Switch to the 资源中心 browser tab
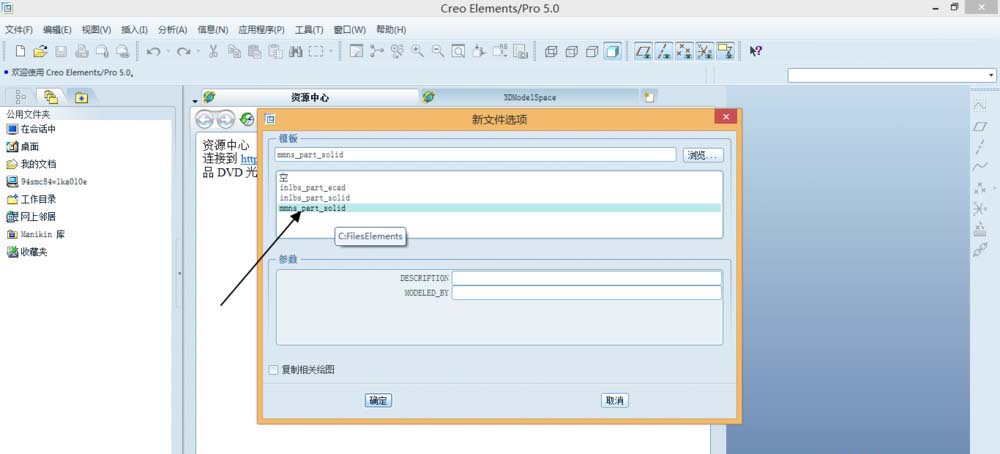Screen dimensions: 1000x454 point(310,98)
